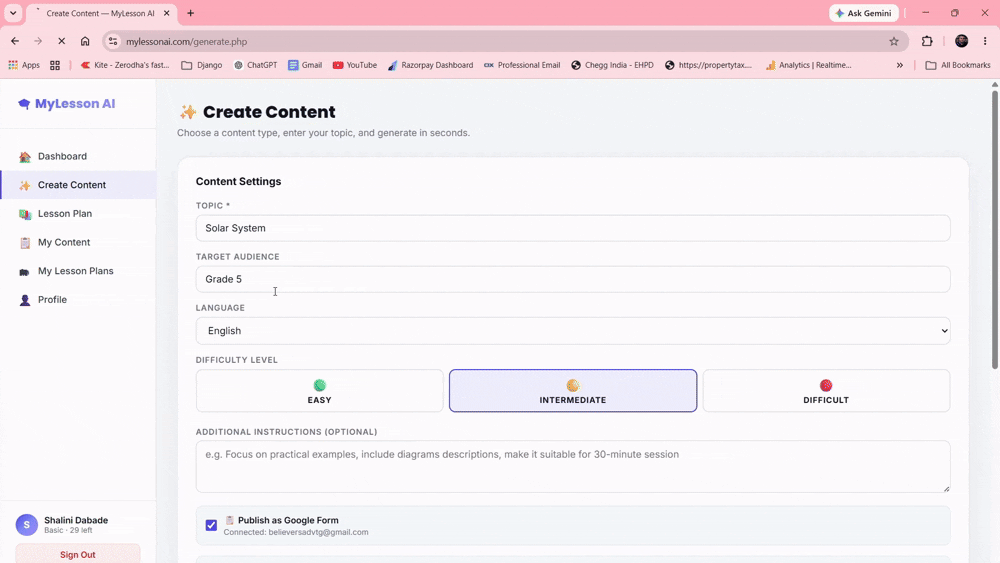Click the My Lesson Plans icon

click(x=24, y=272)
